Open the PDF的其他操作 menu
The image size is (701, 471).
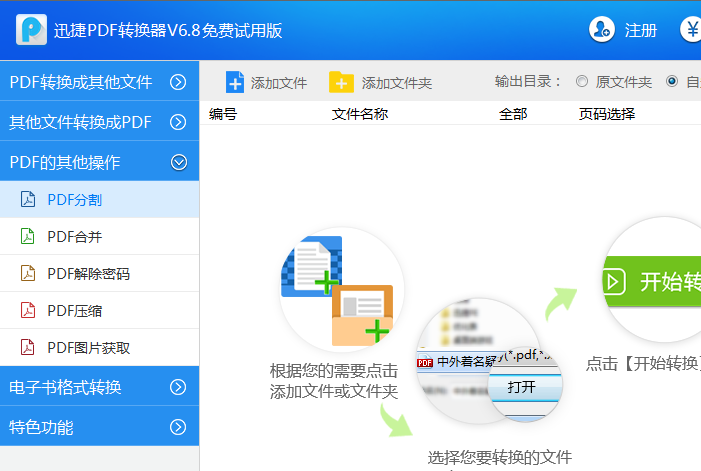point(99,162)
